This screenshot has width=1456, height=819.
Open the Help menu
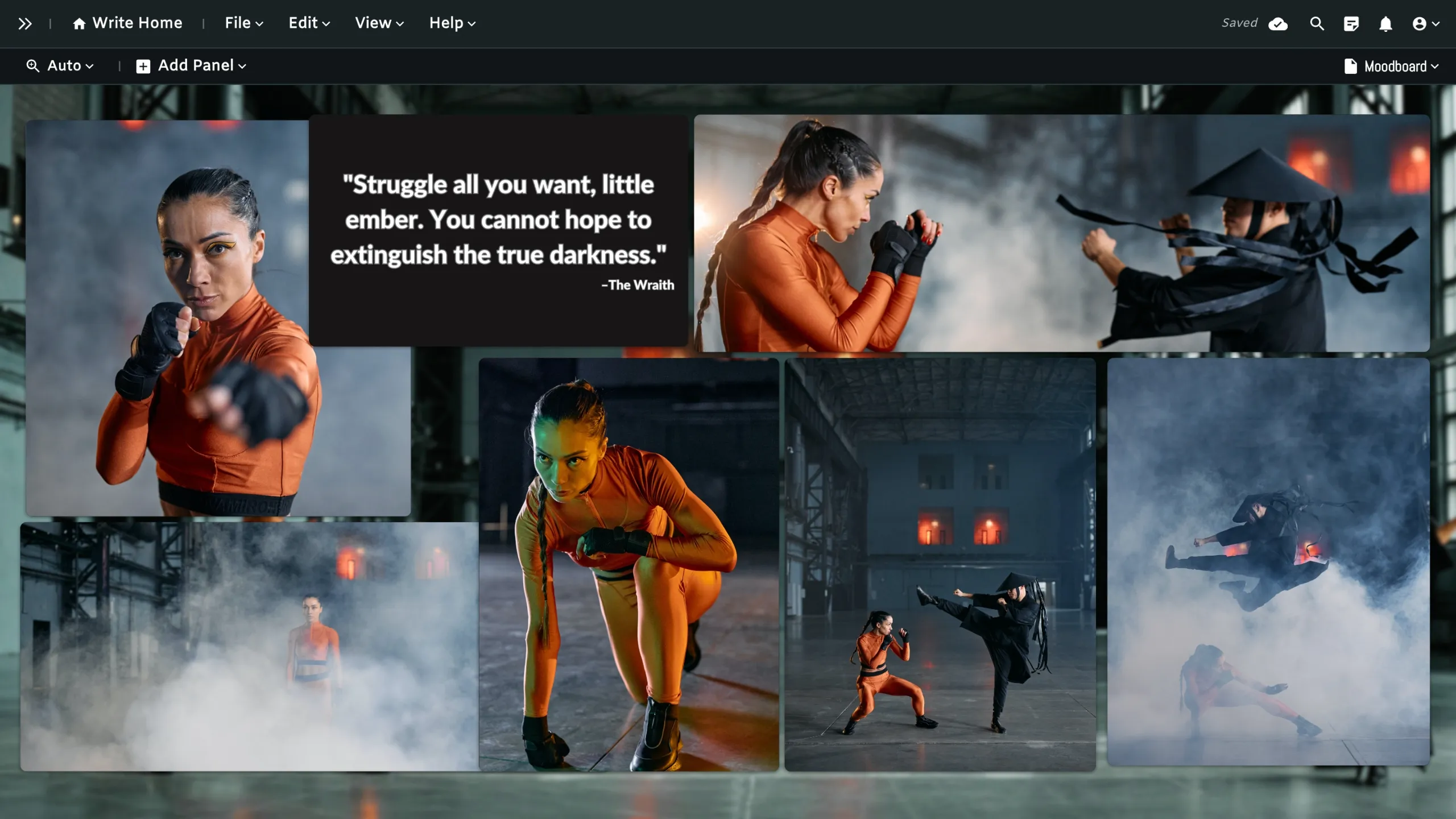[x=452, y=23]
